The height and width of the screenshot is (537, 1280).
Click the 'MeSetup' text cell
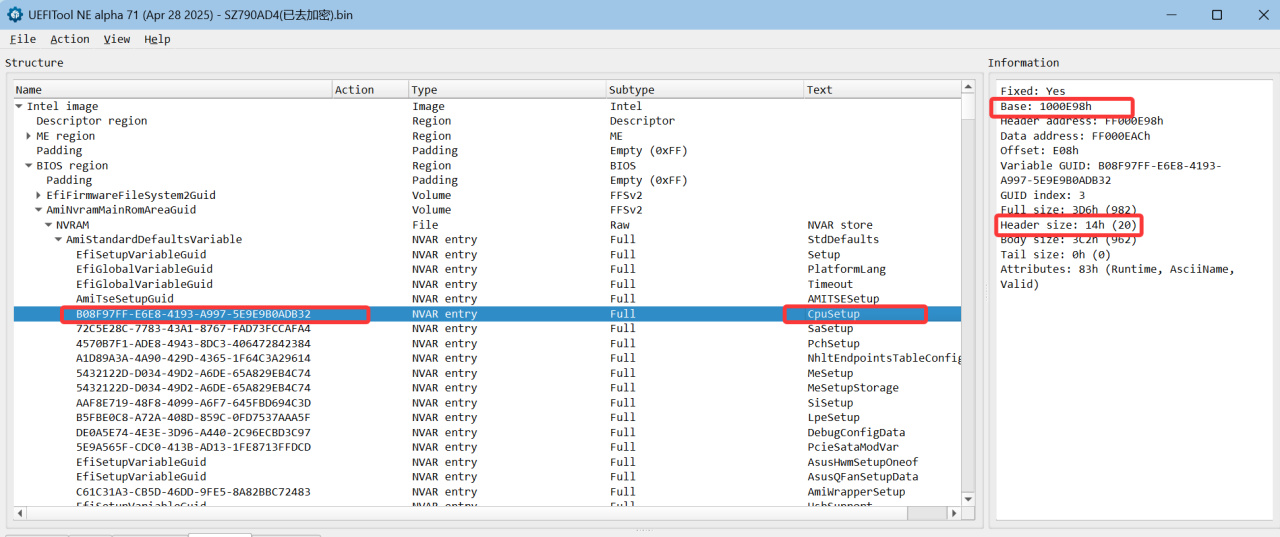[830, 373]
